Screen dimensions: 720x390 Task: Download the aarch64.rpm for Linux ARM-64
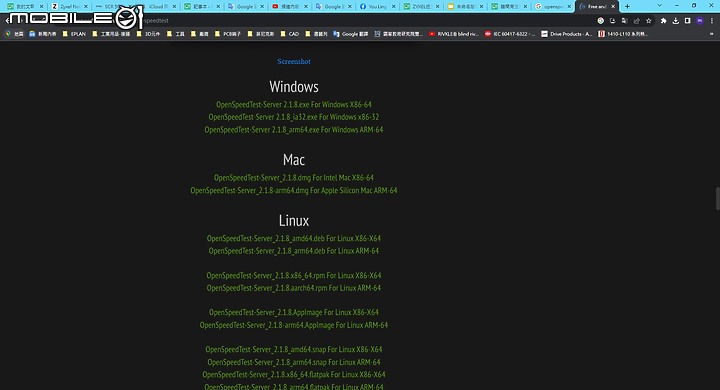[294, 288]
